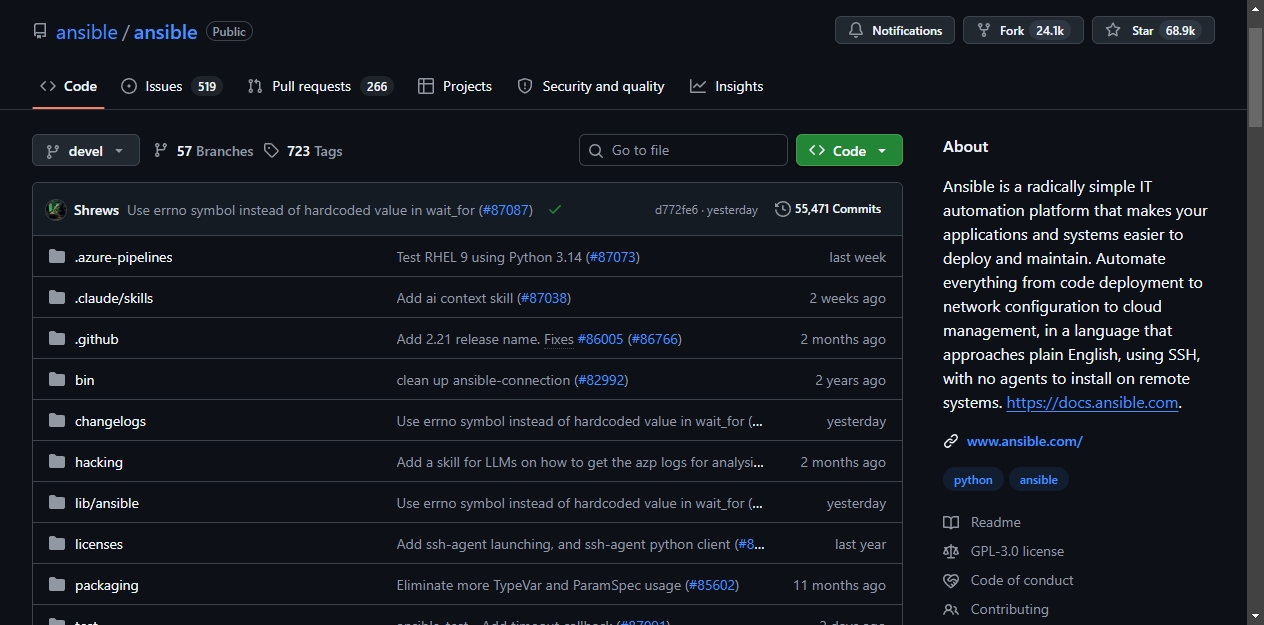Click the Shrews author name
1264x625 pixels.
point(96,210)
